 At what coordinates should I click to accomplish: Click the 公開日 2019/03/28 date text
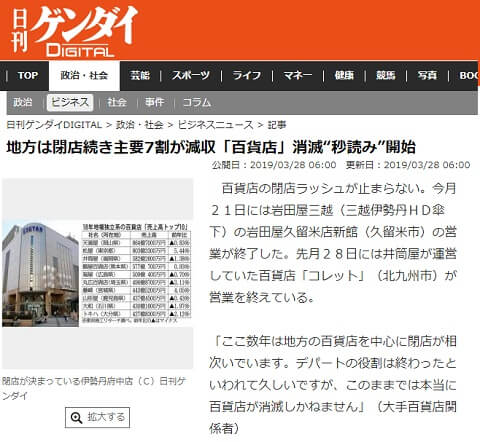(274, 165)
